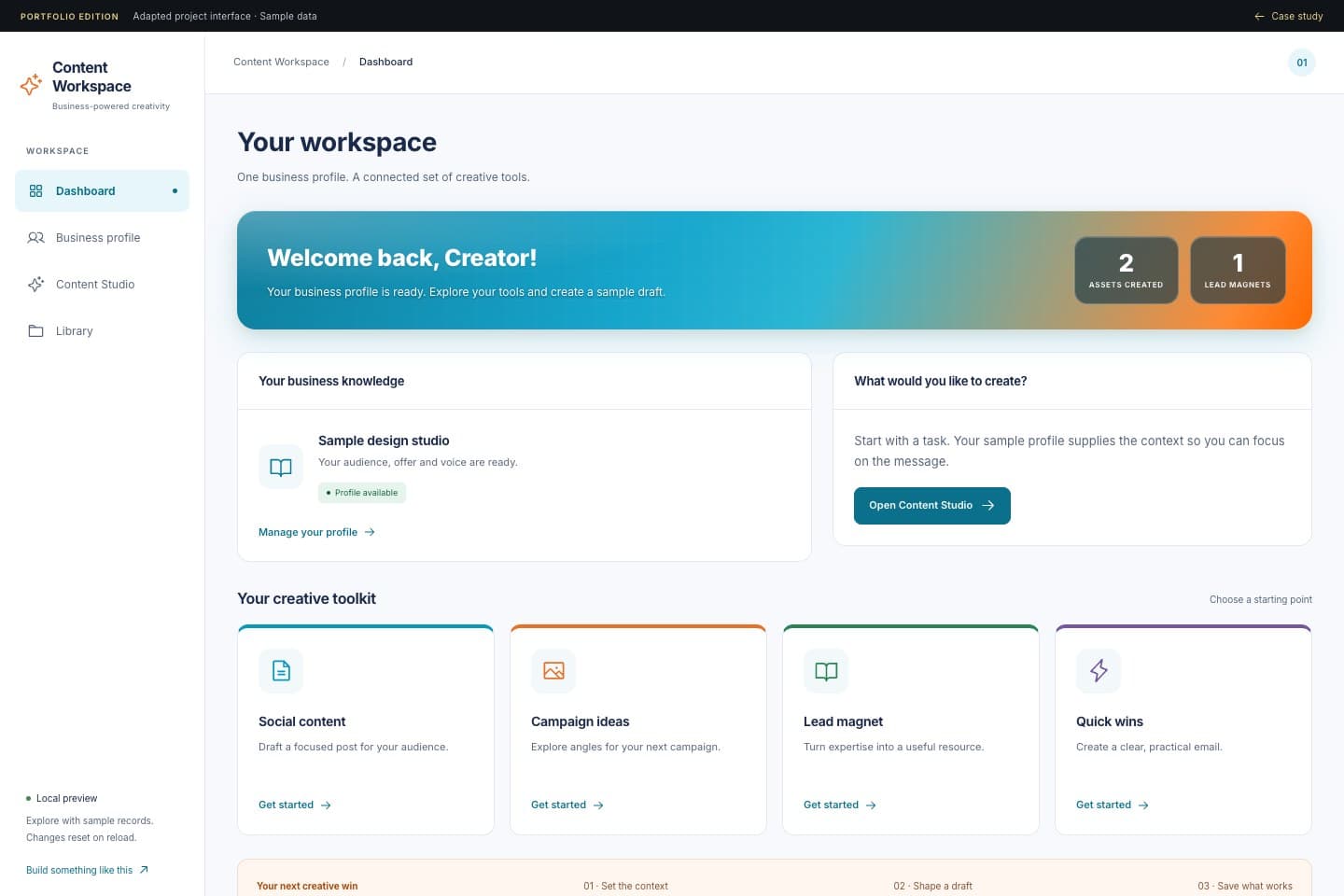The image size is (1344, 896).
Task: Click the Lead Magnets stat tile
Action: [1238, 271]
